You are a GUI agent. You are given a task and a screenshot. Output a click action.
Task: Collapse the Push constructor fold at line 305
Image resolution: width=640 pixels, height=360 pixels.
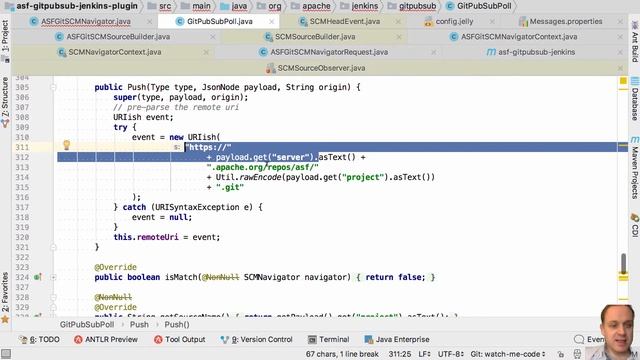point(53,87)
